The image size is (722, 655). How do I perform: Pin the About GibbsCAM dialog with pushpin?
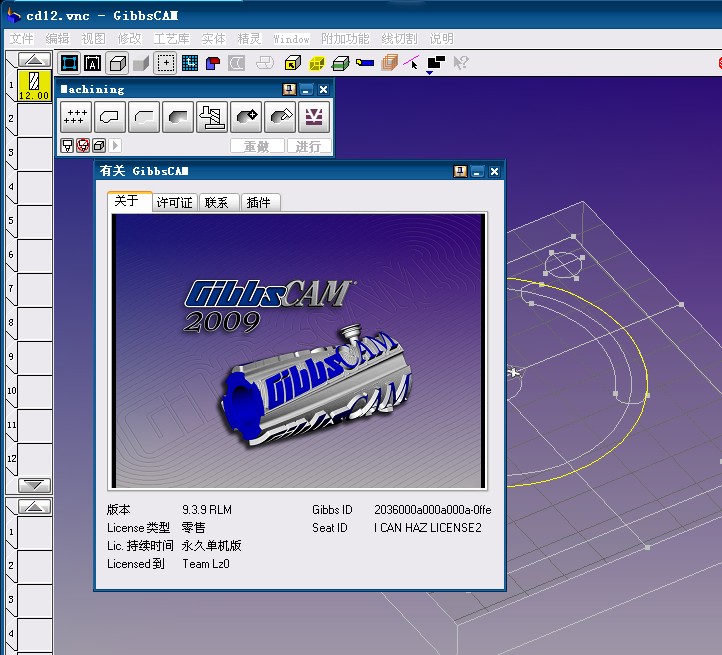[460, 172]
